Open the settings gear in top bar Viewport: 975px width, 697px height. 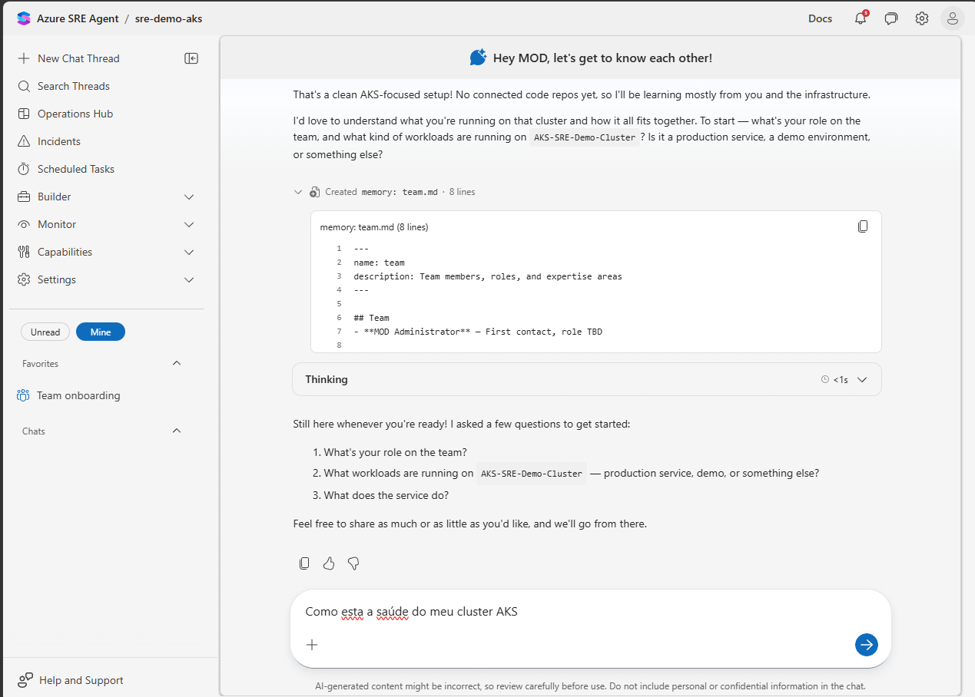click(x=922, y=19)
